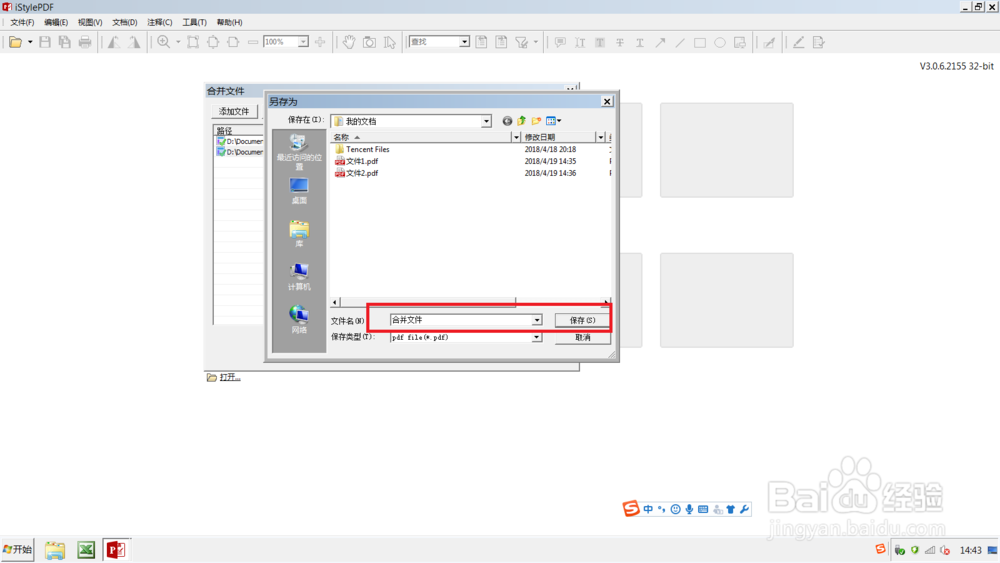Toggle the first D:\Documen path checkbox
Screen dimensions: 1000x563
[221, 141]
